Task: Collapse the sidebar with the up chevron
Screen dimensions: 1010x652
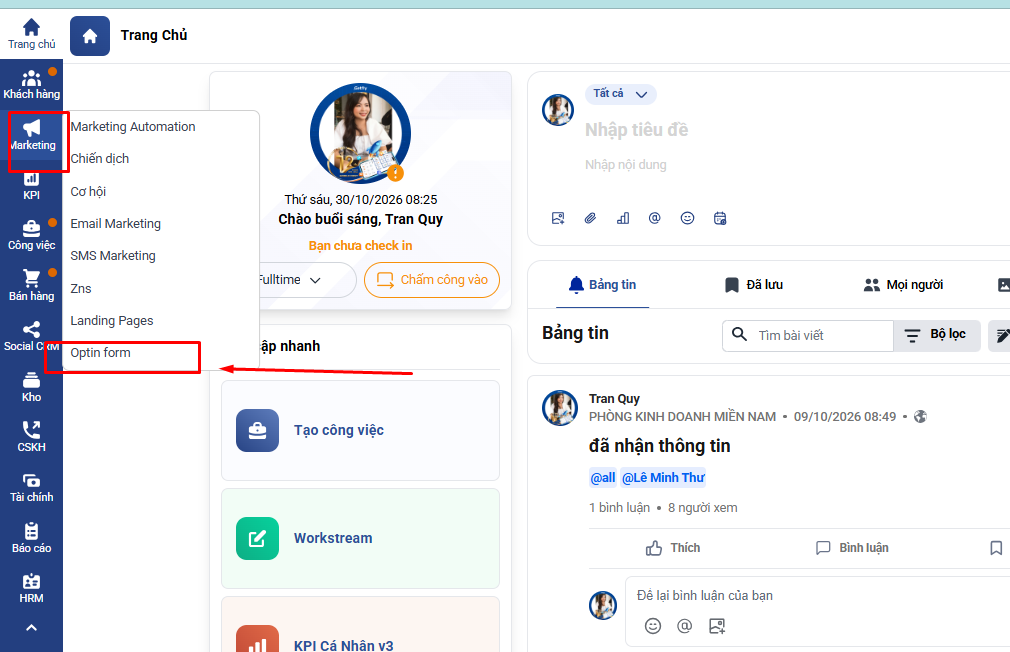Action: coord(31,628)
